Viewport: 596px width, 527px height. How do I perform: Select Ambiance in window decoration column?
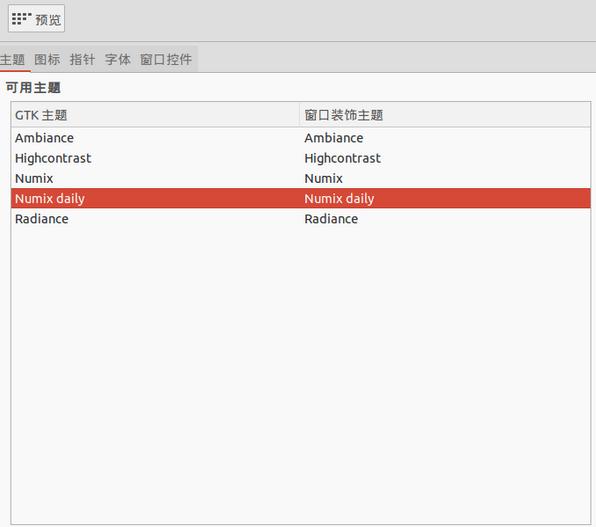[334, 138]
